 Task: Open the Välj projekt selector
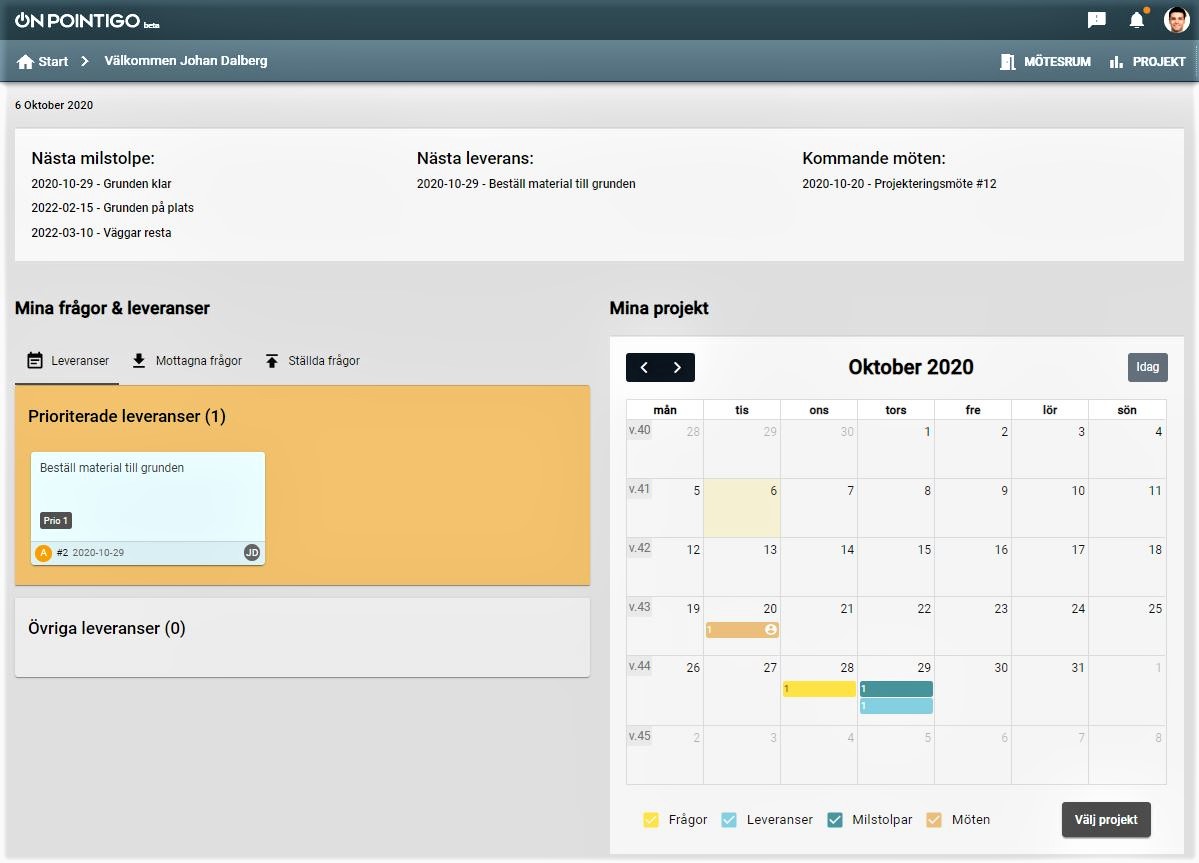pyautogui.click(x=1106, y=820)
